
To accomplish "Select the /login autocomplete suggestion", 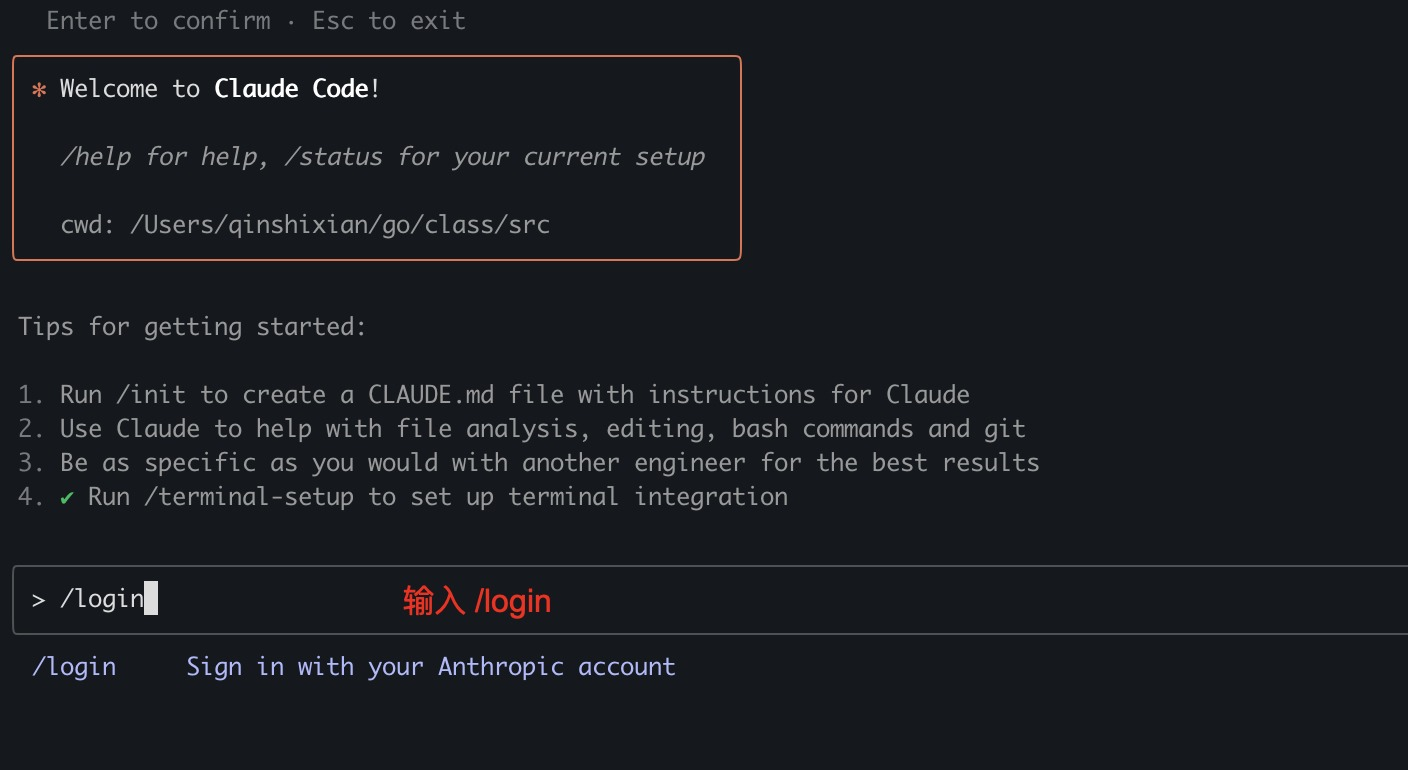I will (x=74, y=667).
